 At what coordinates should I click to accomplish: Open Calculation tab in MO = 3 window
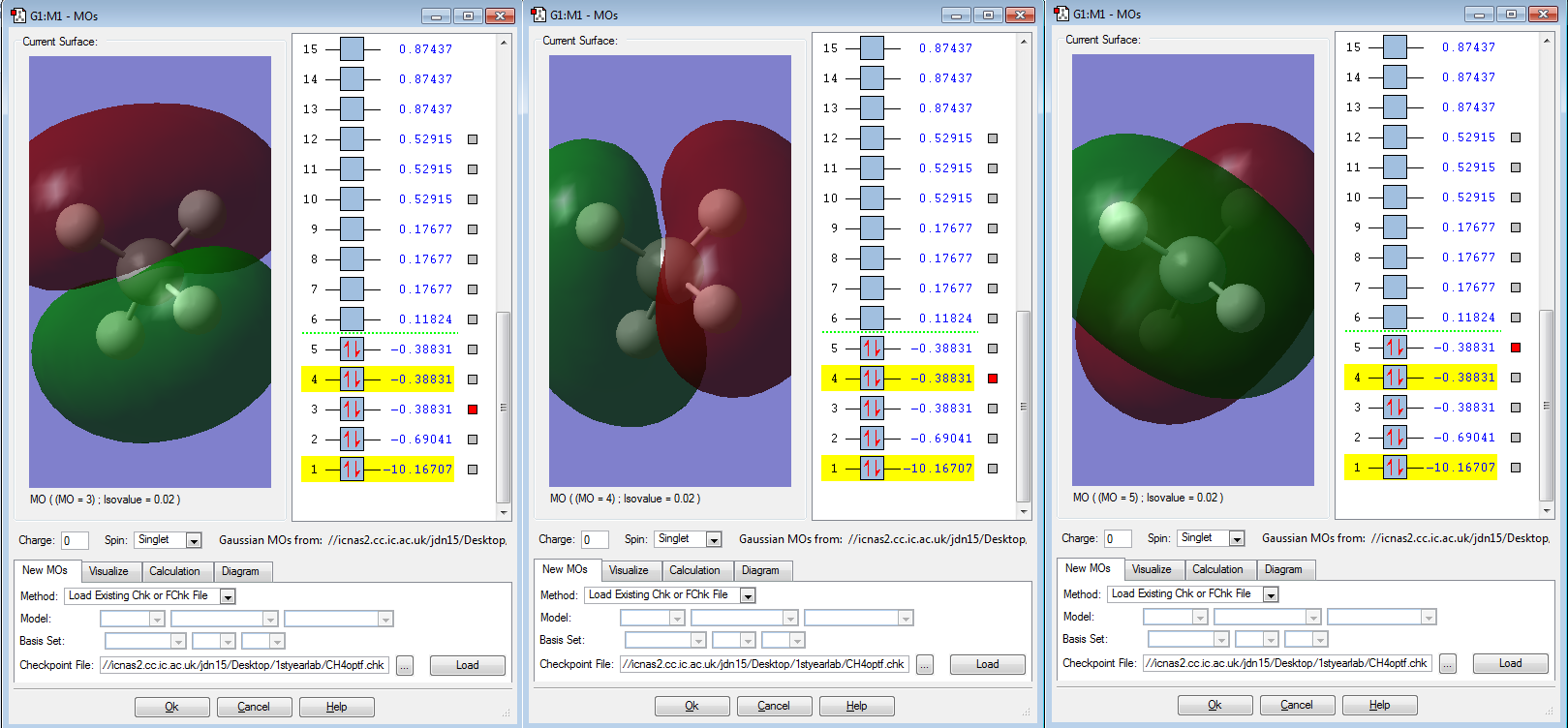pos(174,571)
